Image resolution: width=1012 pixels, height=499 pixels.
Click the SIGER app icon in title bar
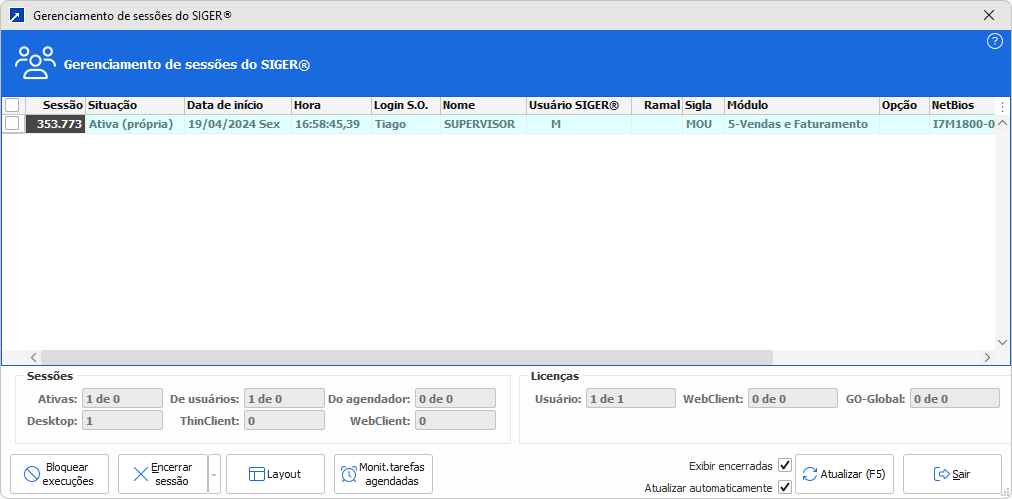(x=17, y=15)
